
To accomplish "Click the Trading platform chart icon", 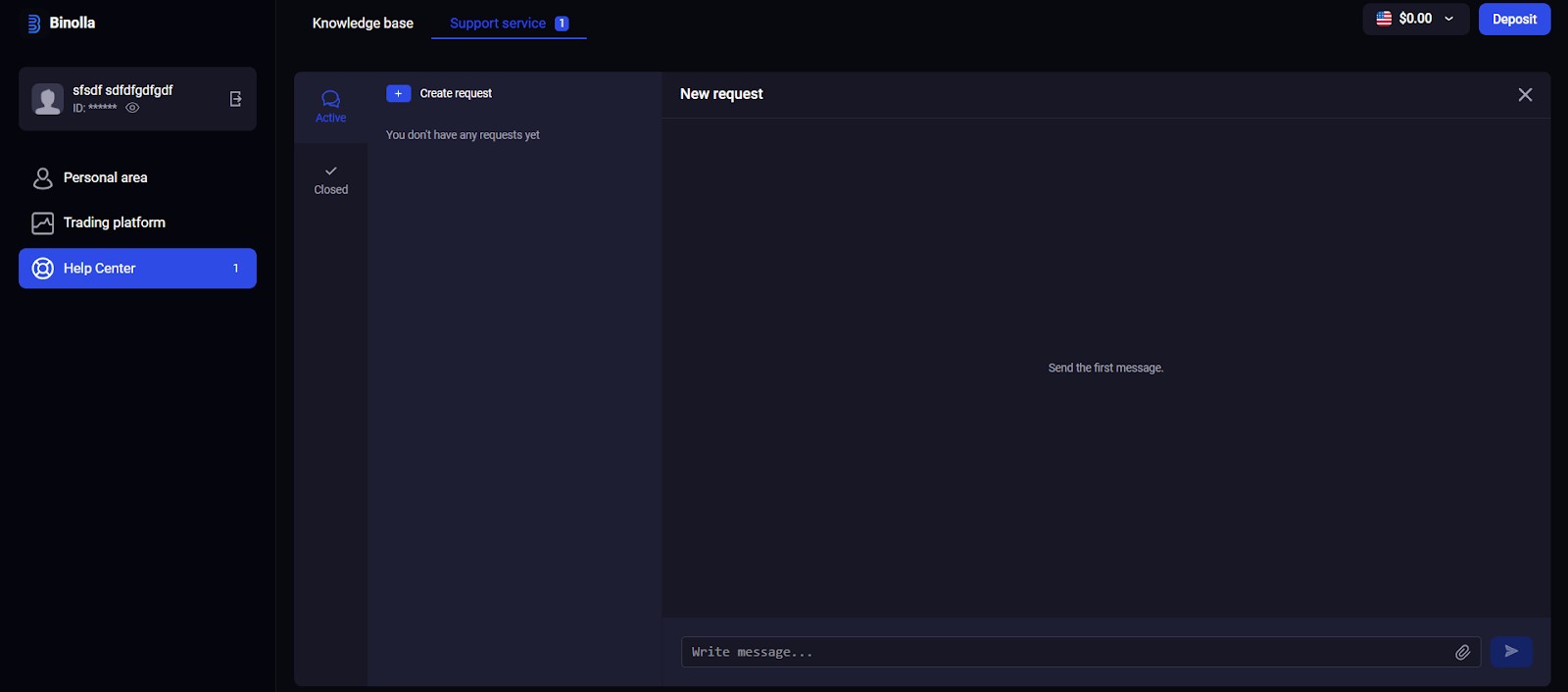I will (42, 223).
